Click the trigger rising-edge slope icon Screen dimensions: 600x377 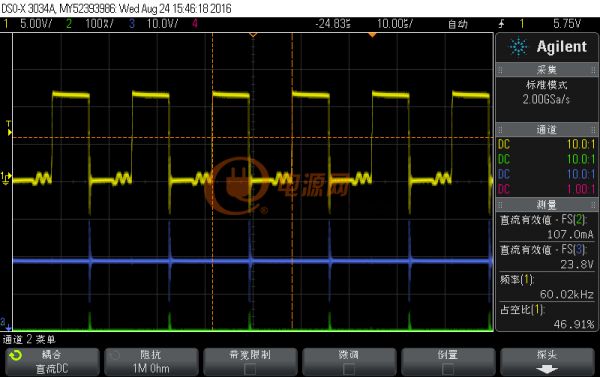click(501, 24)
